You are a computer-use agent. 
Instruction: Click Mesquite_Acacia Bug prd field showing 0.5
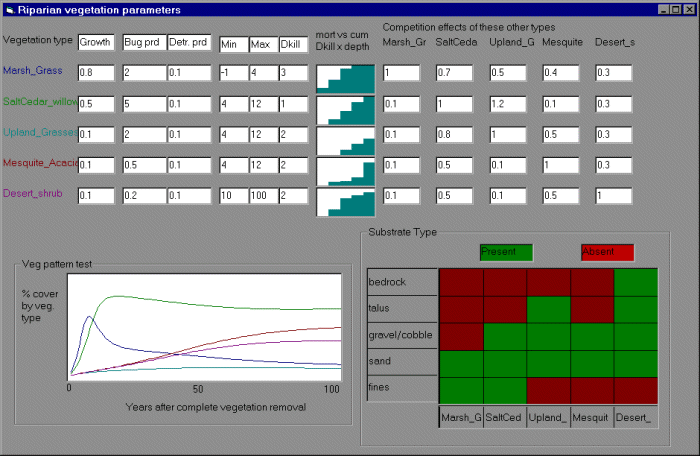tap(141, 165)
